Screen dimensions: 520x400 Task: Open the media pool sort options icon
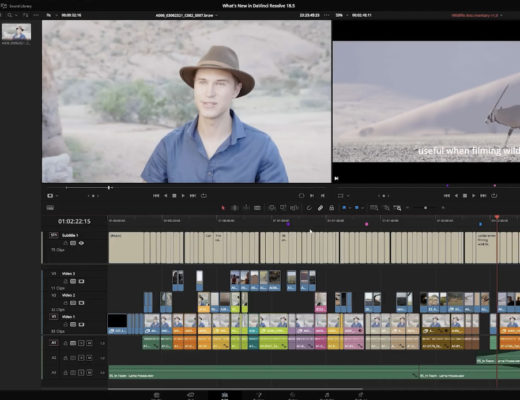(x=25, y=15)
